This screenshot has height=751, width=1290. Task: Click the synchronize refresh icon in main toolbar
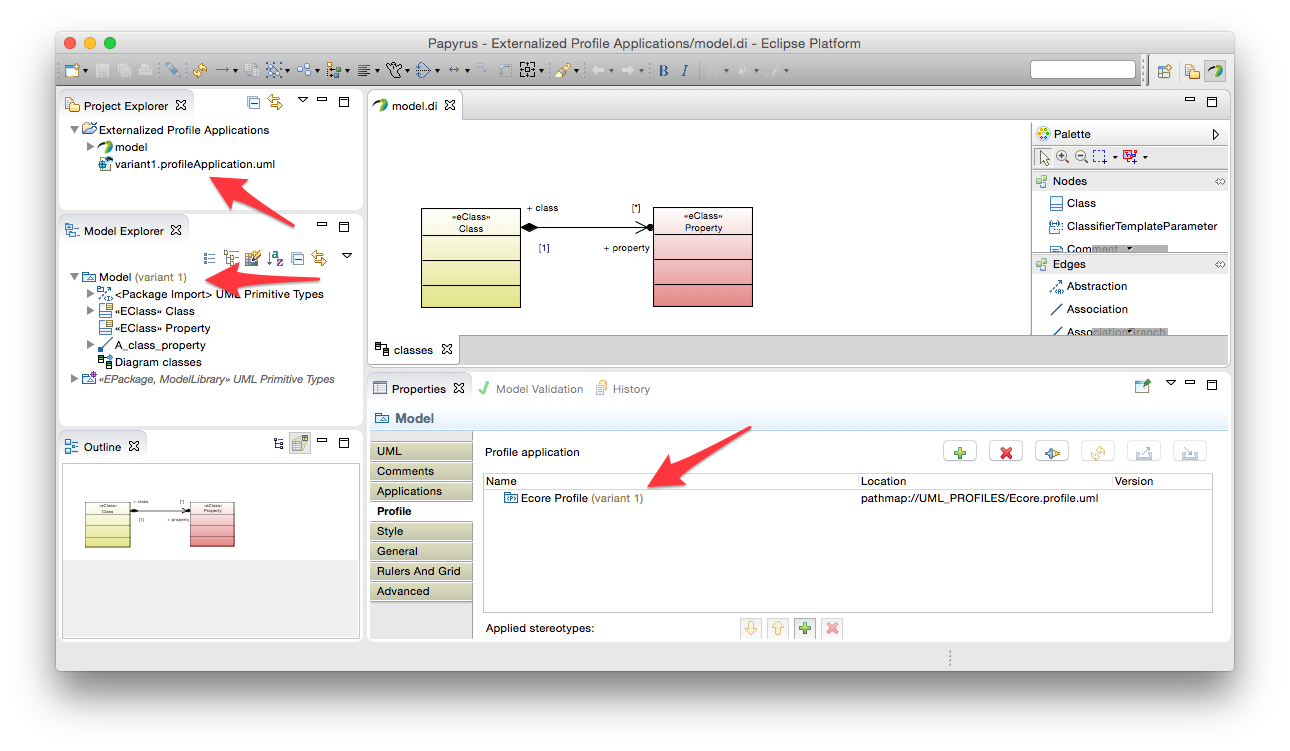200,71
